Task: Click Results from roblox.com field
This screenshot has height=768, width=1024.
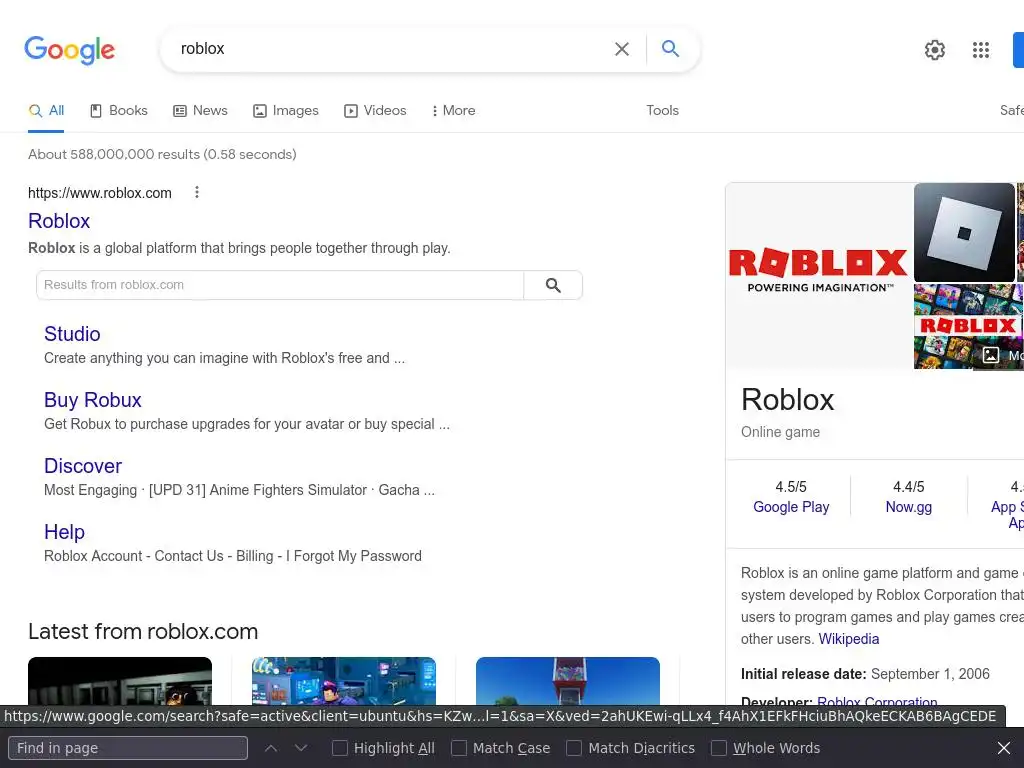Action: pyautogui.click(x=280, y=285)
